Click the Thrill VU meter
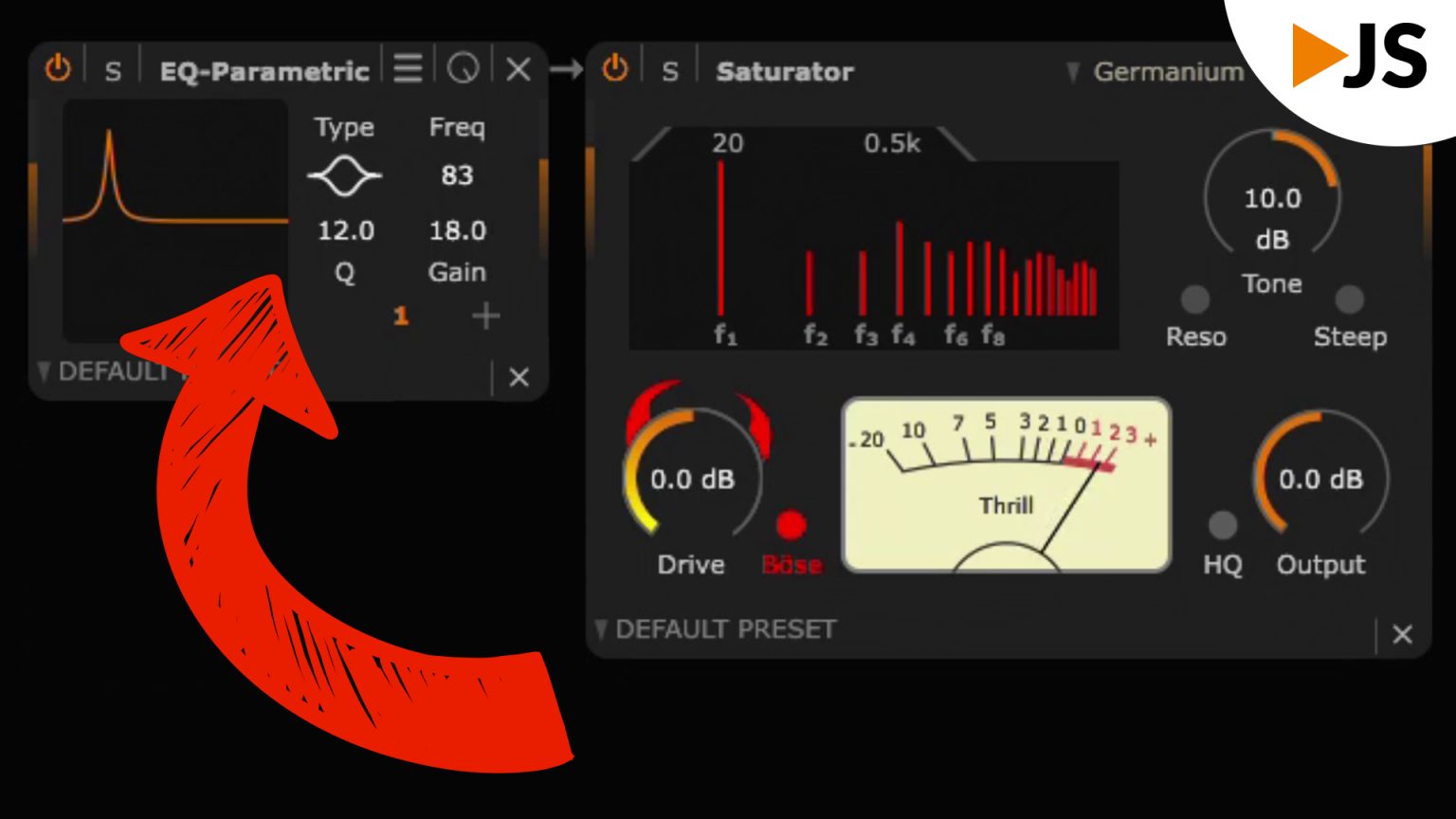The width and height of the screenshot is (1456, 819). [x=1006, y=485]
